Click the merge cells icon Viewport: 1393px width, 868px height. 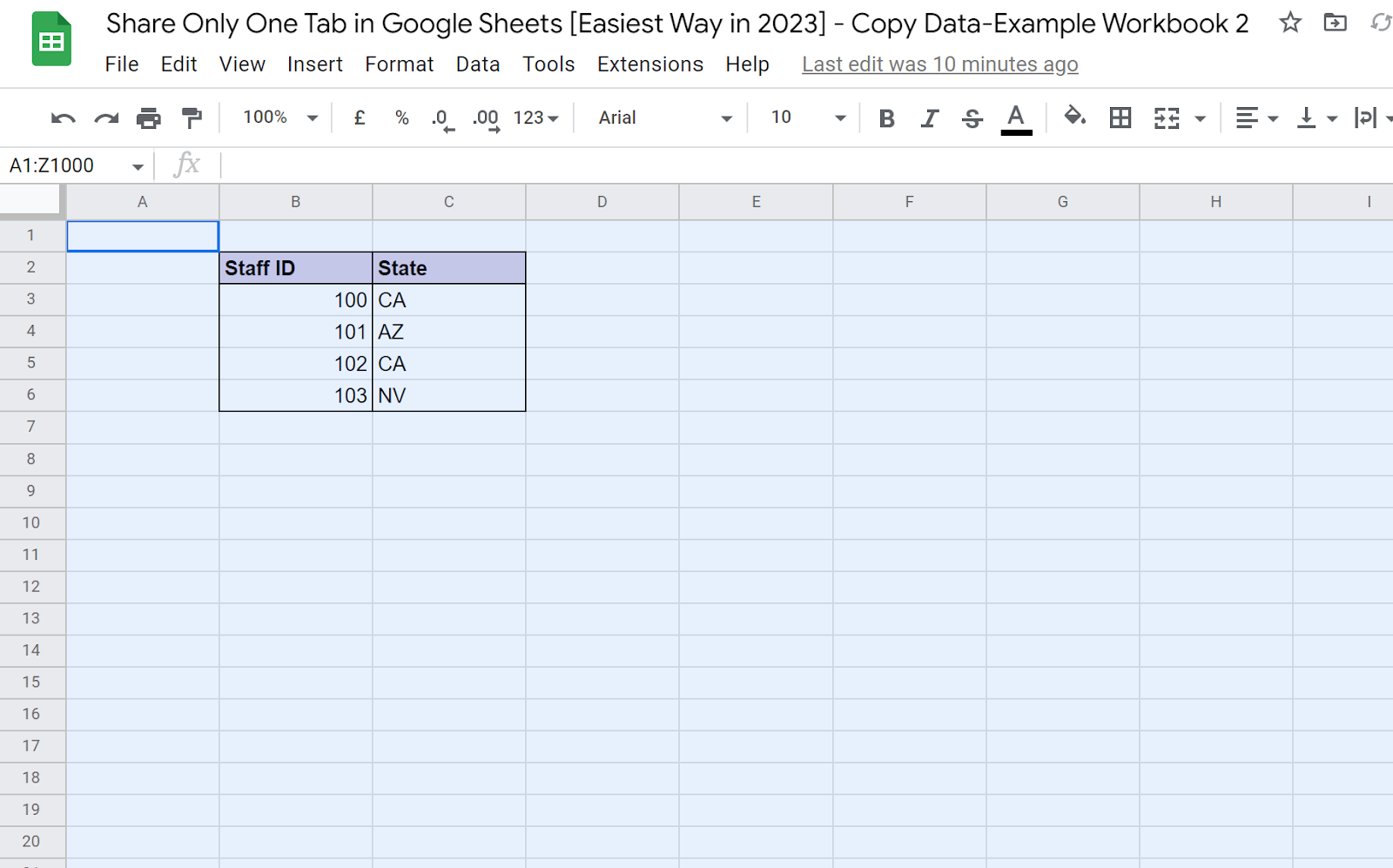point(1167,118)
